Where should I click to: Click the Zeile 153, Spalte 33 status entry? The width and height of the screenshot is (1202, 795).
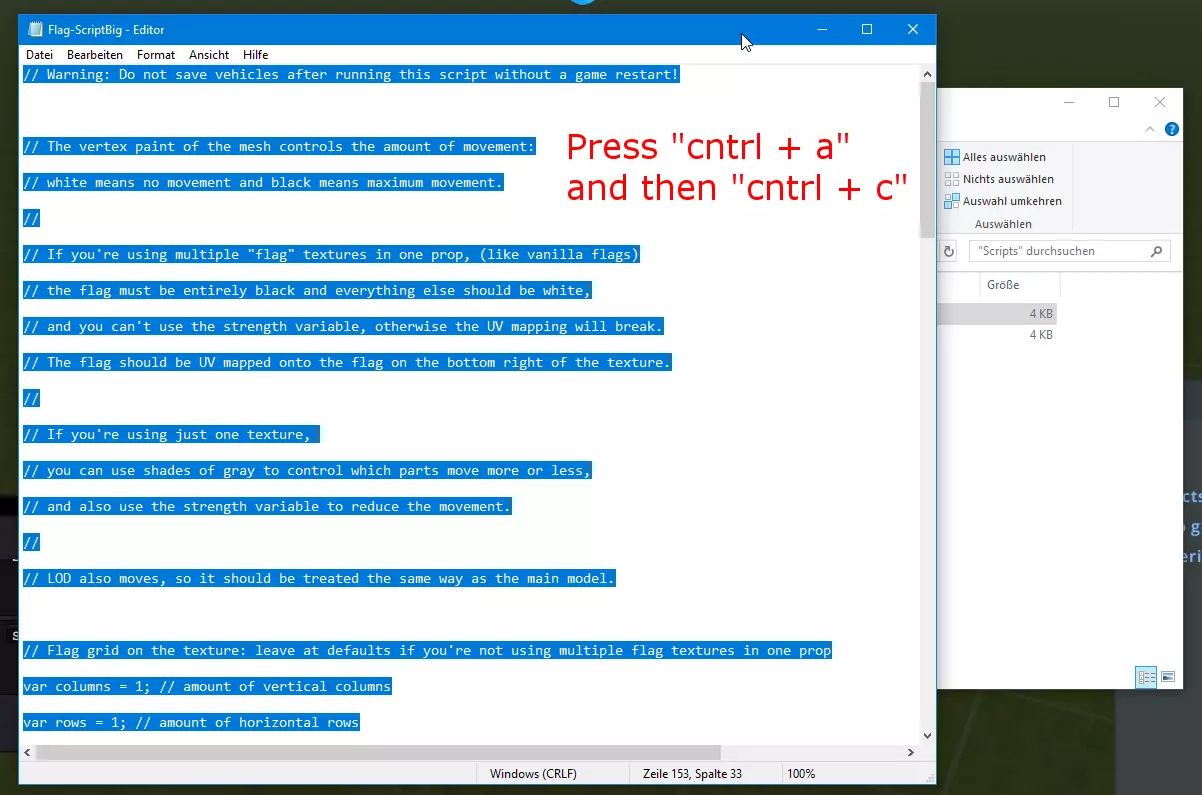click(x=692, y=774)
